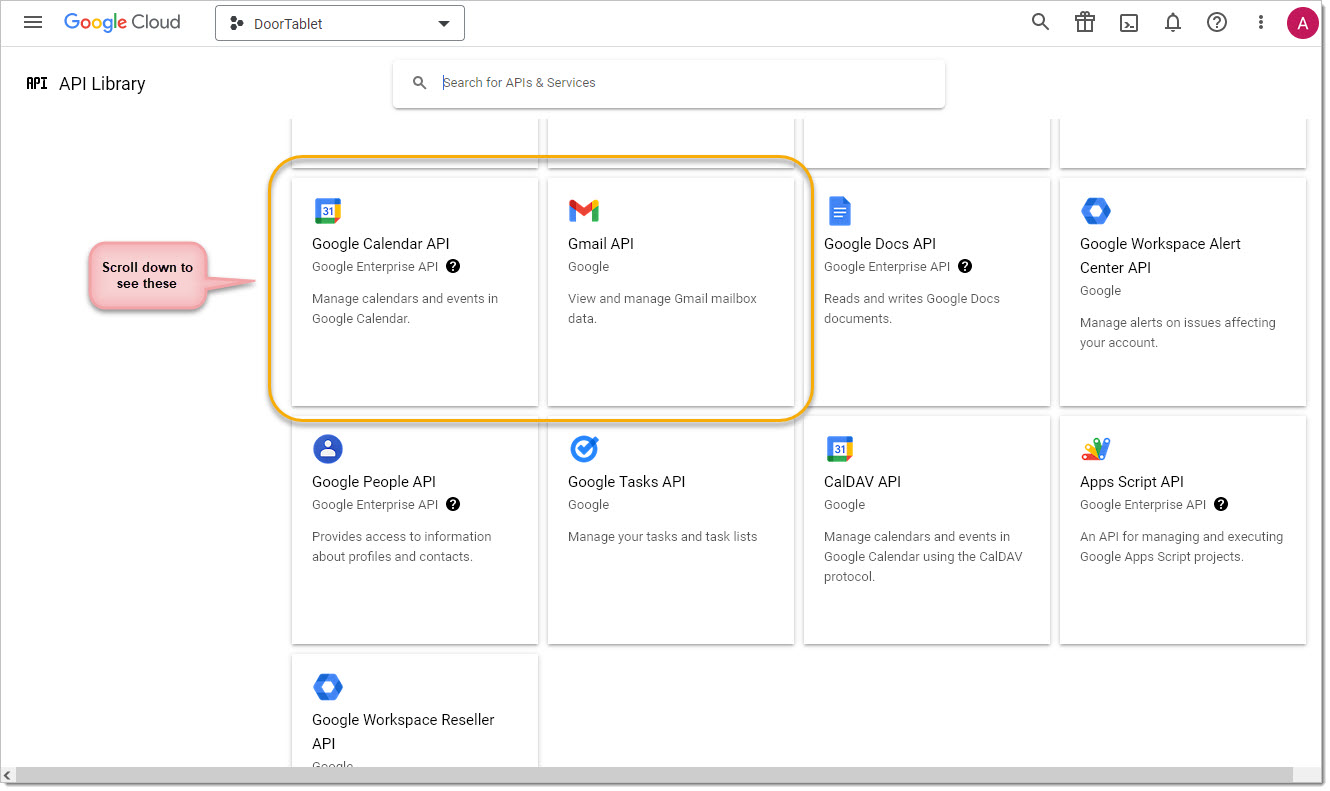
Task: Click the search magnifier icon in top bar
Action: (1040, 23)
